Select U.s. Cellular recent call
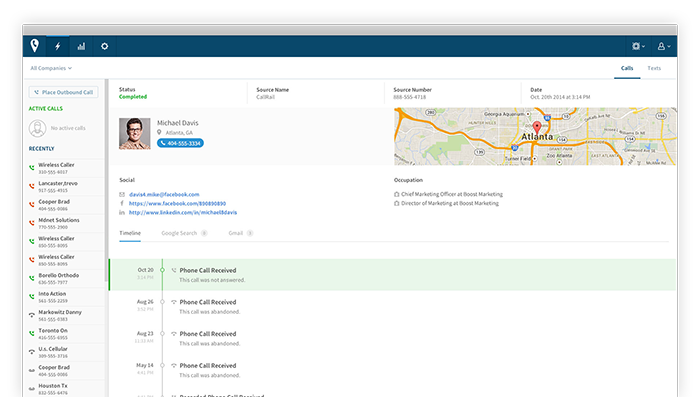Image resolution: width=700 pixels, height=397 pixels. (x=65, y=352)
